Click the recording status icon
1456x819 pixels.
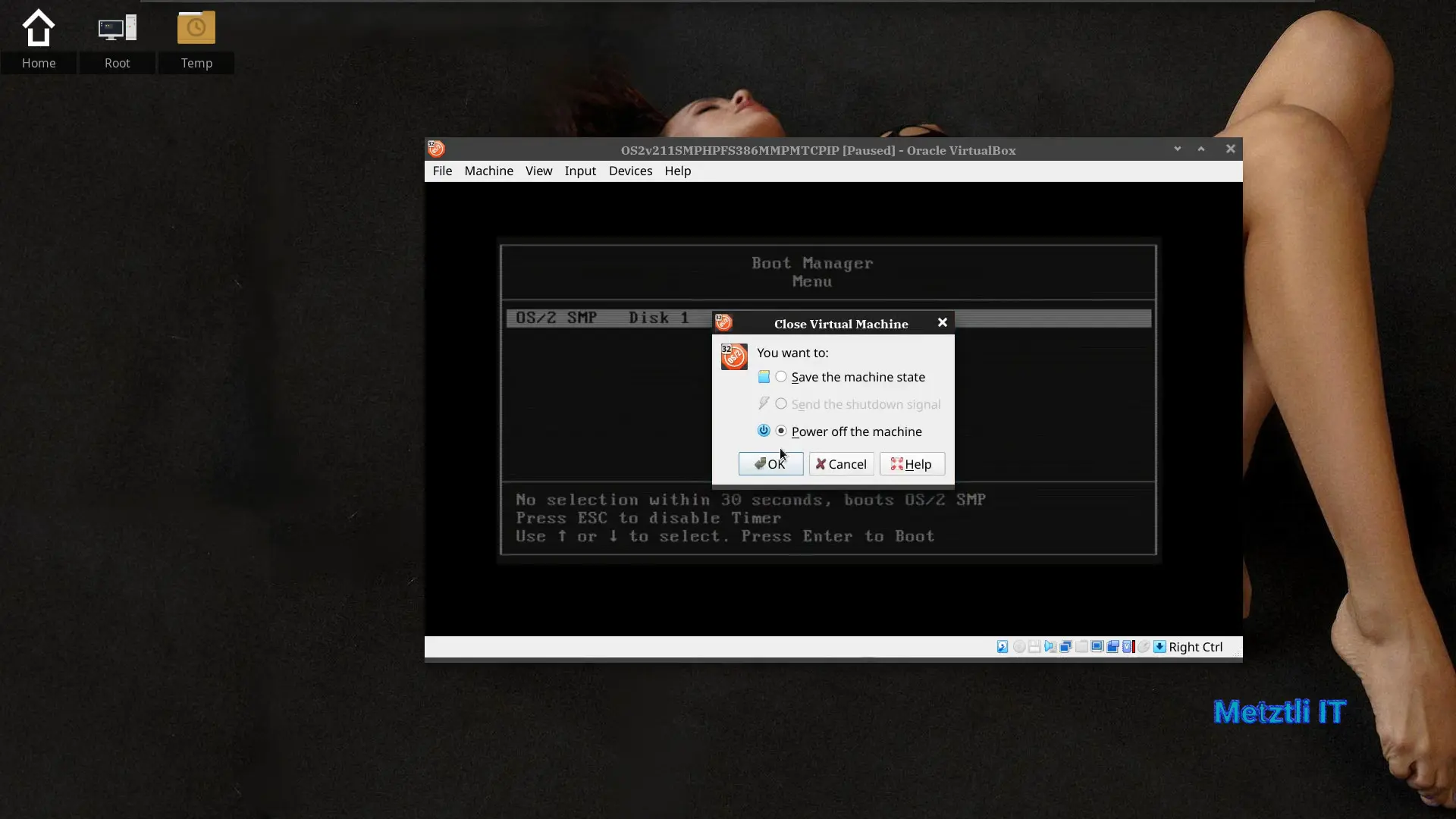click(1112, 647)
